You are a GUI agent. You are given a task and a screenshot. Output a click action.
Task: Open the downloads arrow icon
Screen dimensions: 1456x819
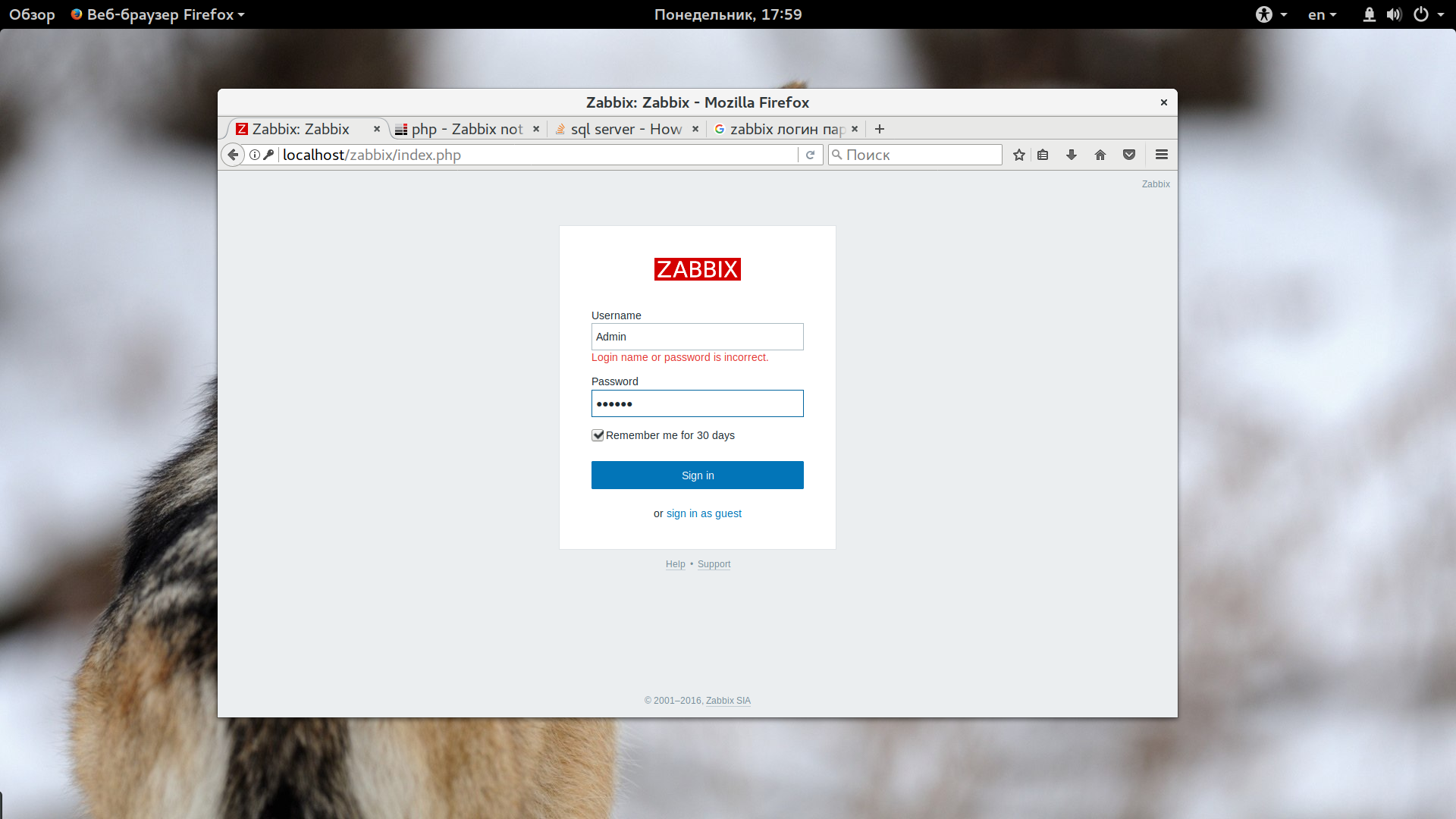[x=1072, y=155]
